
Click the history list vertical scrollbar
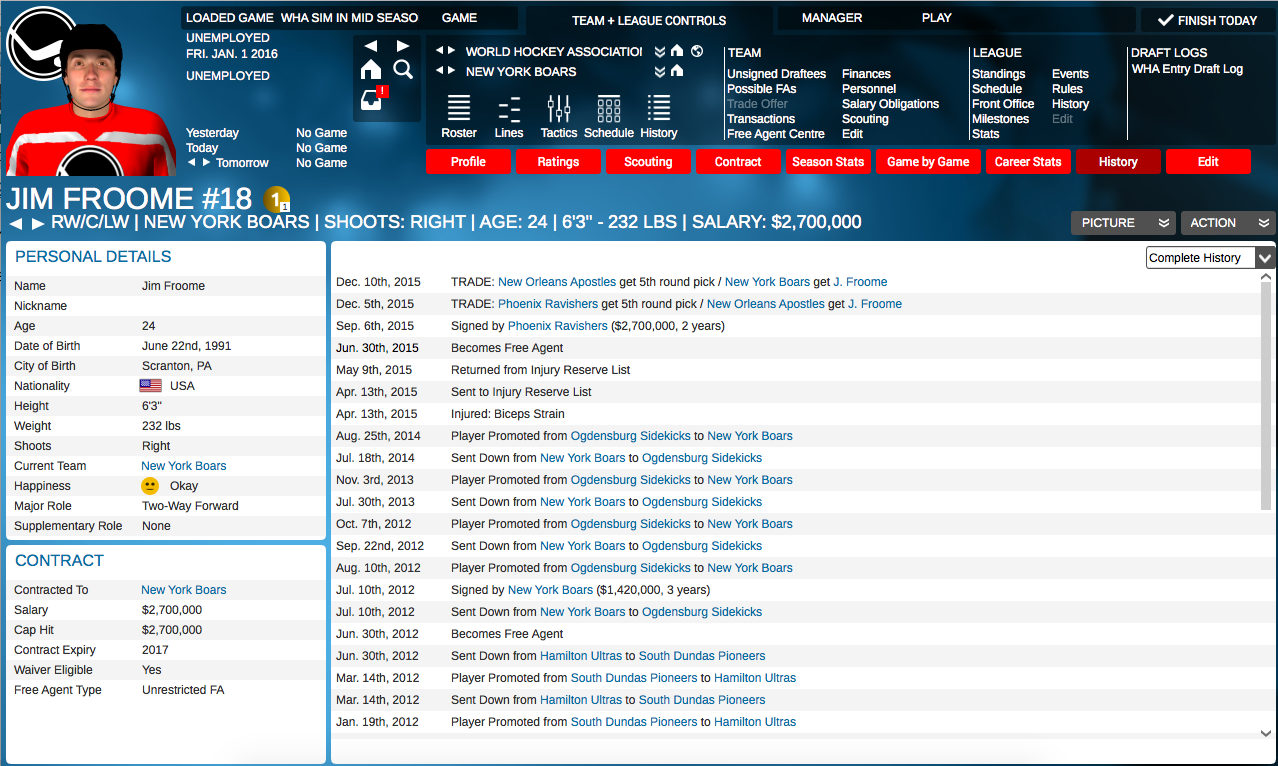point(1266,400)
